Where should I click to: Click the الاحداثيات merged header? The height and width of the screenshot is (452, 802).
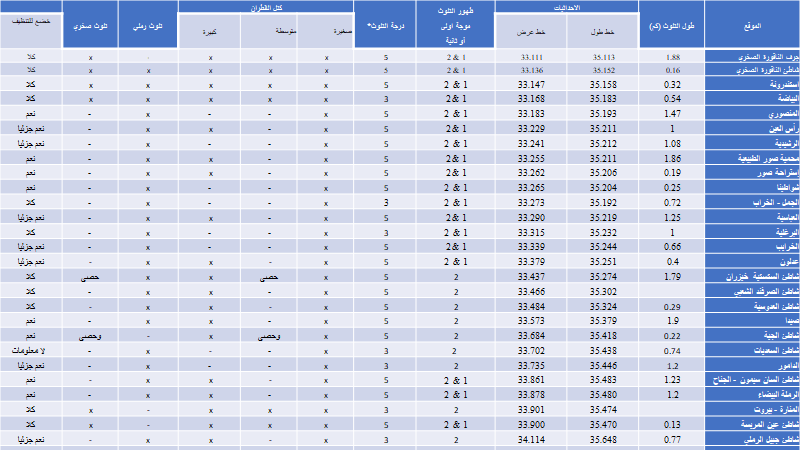570,6
